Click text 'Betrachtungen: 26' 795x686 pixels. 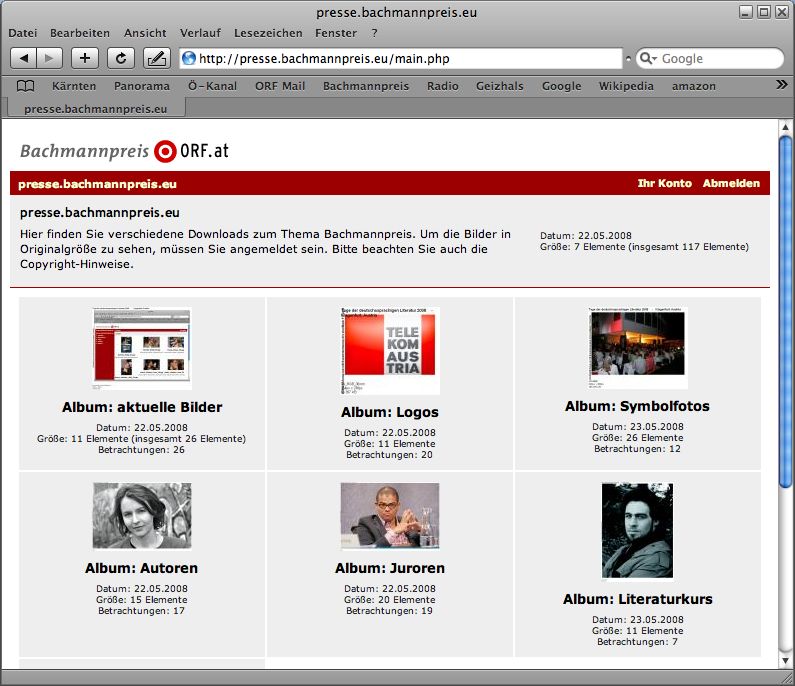tap(141, 450)
